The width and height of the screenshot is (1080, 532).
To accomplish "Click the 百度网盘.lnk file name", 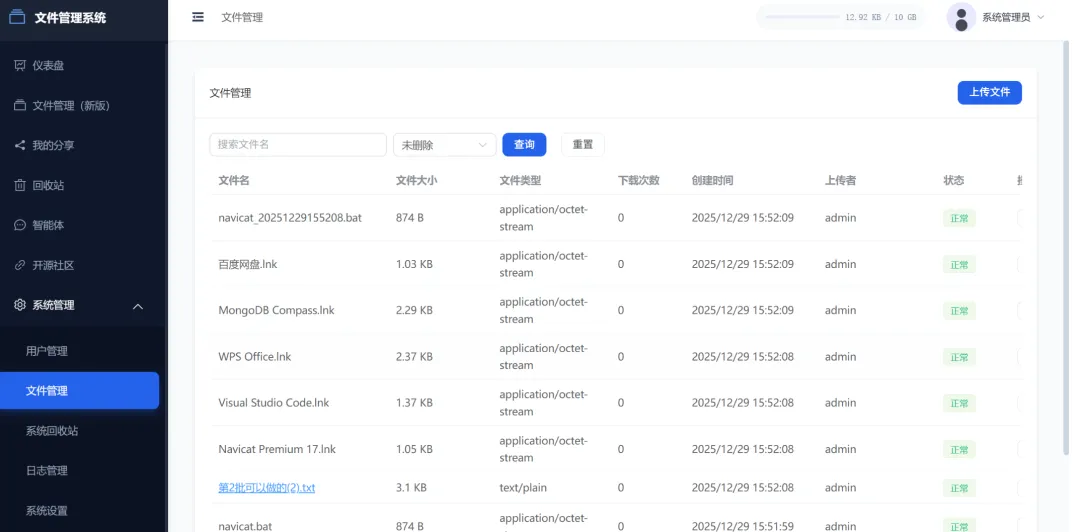I will point(248,264).
